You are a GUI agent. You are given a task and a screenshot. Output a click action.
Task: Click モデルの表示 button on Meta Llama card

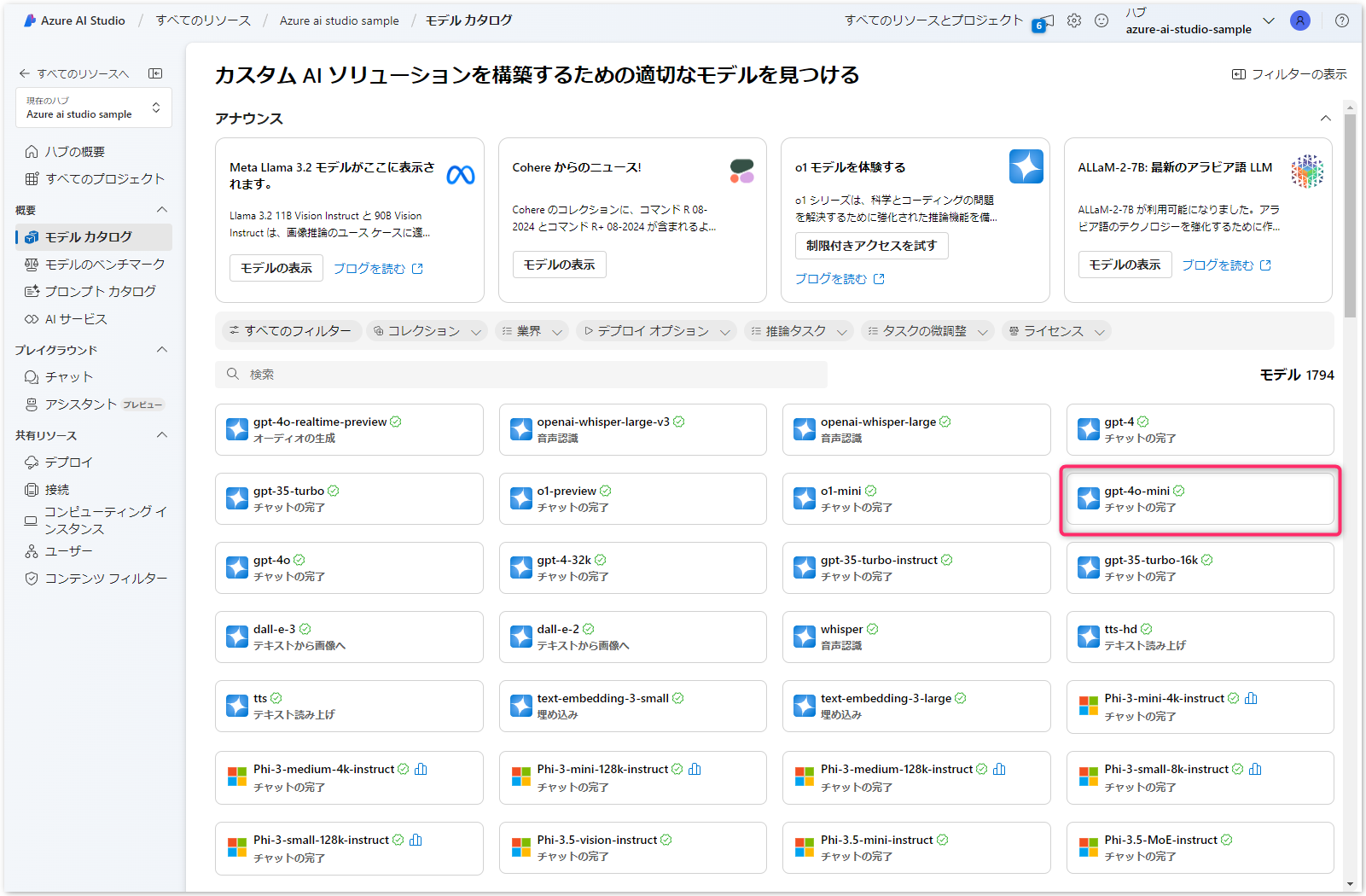point(276,268)
